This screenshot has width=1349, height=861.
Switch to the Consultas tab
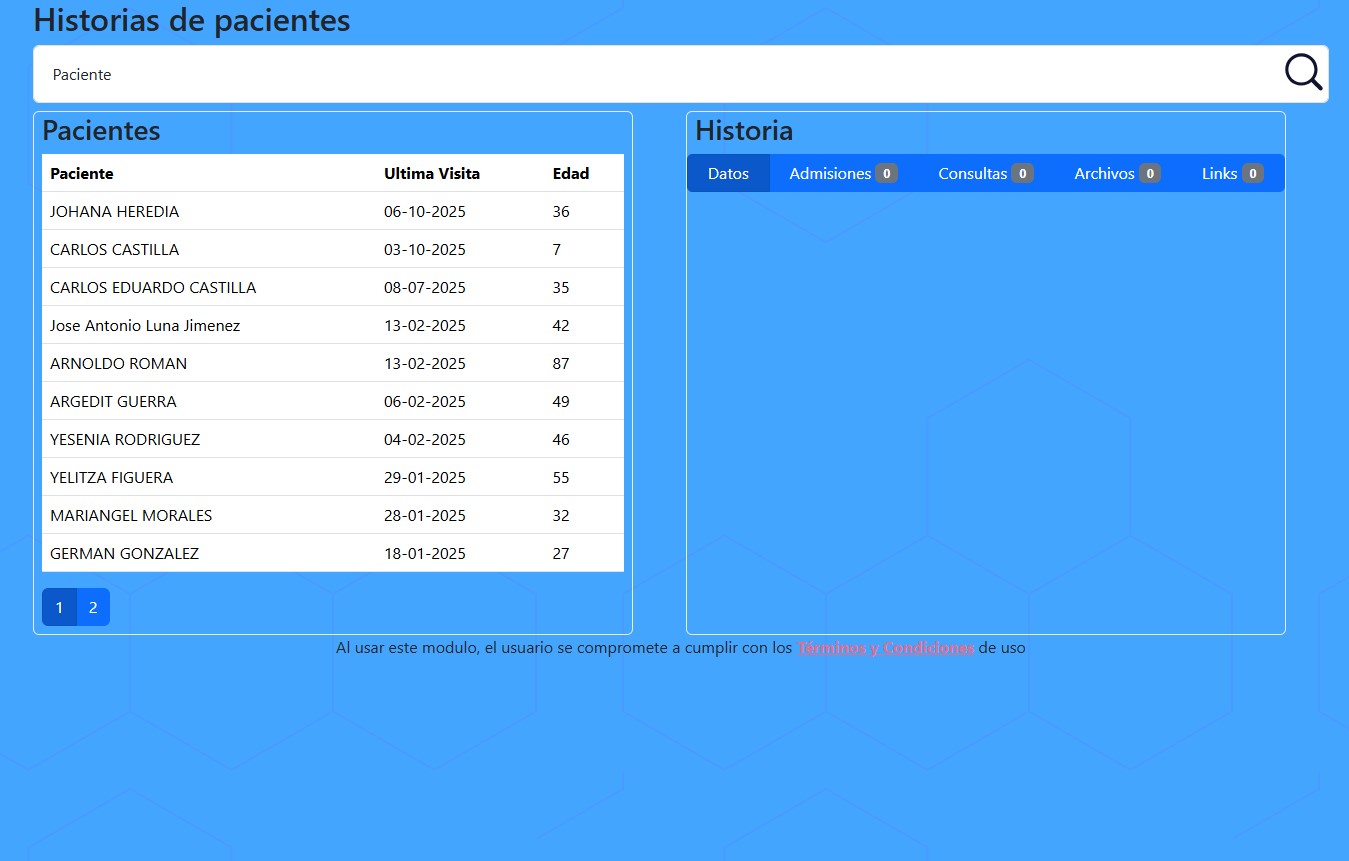click(985, 173)
